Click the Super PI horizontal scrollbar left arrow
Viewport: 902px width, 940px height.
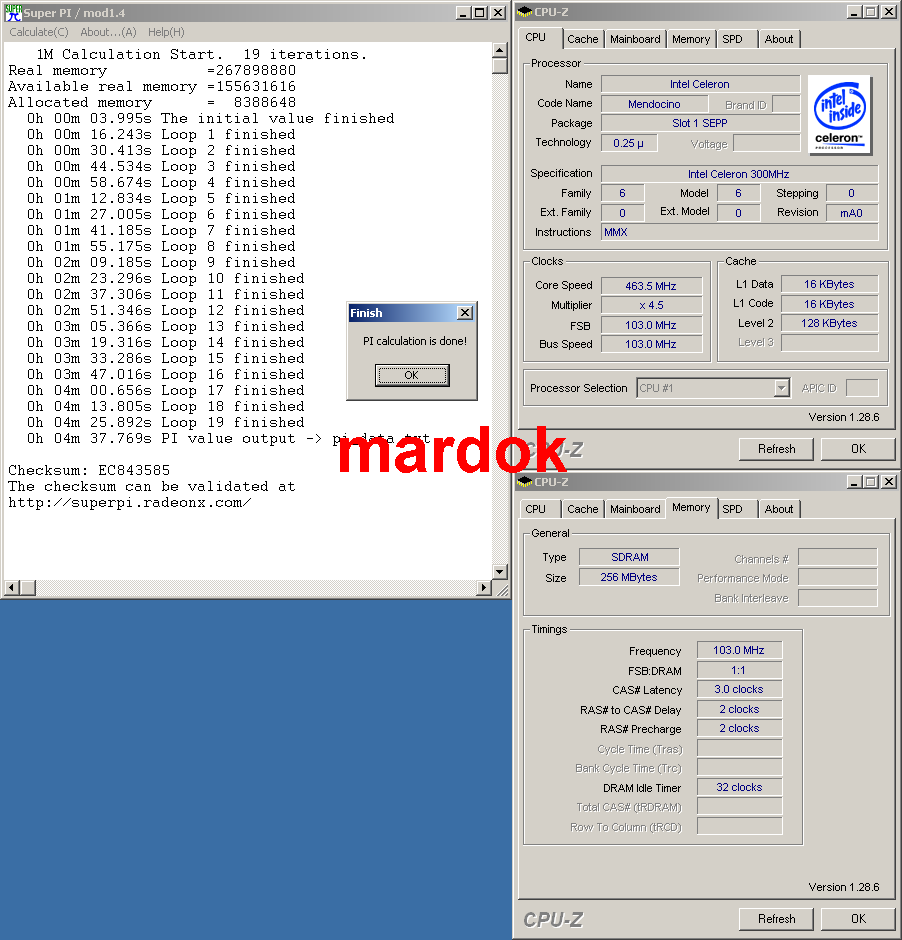point(11,588)
